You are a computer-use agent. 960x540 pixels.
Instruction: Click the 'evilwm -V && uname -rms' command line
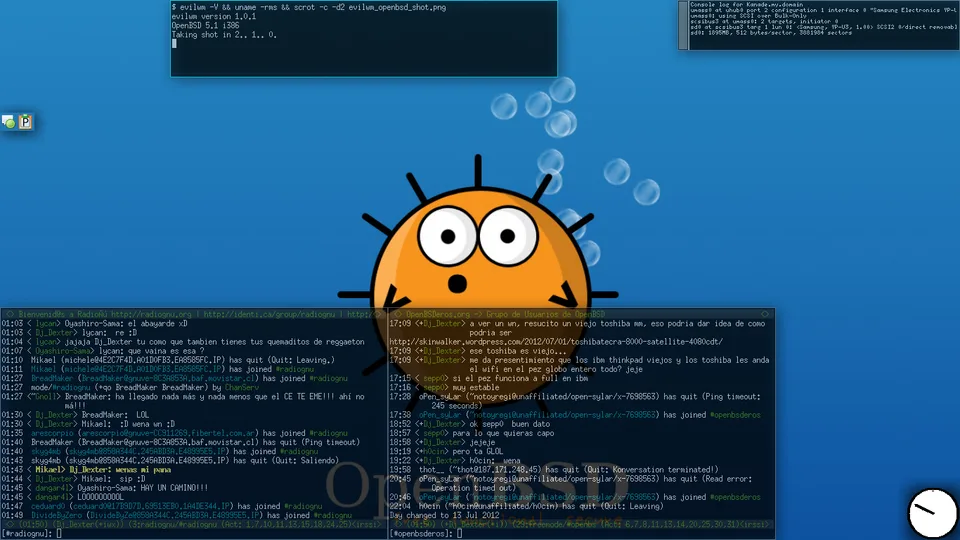(x=309, y=7)
